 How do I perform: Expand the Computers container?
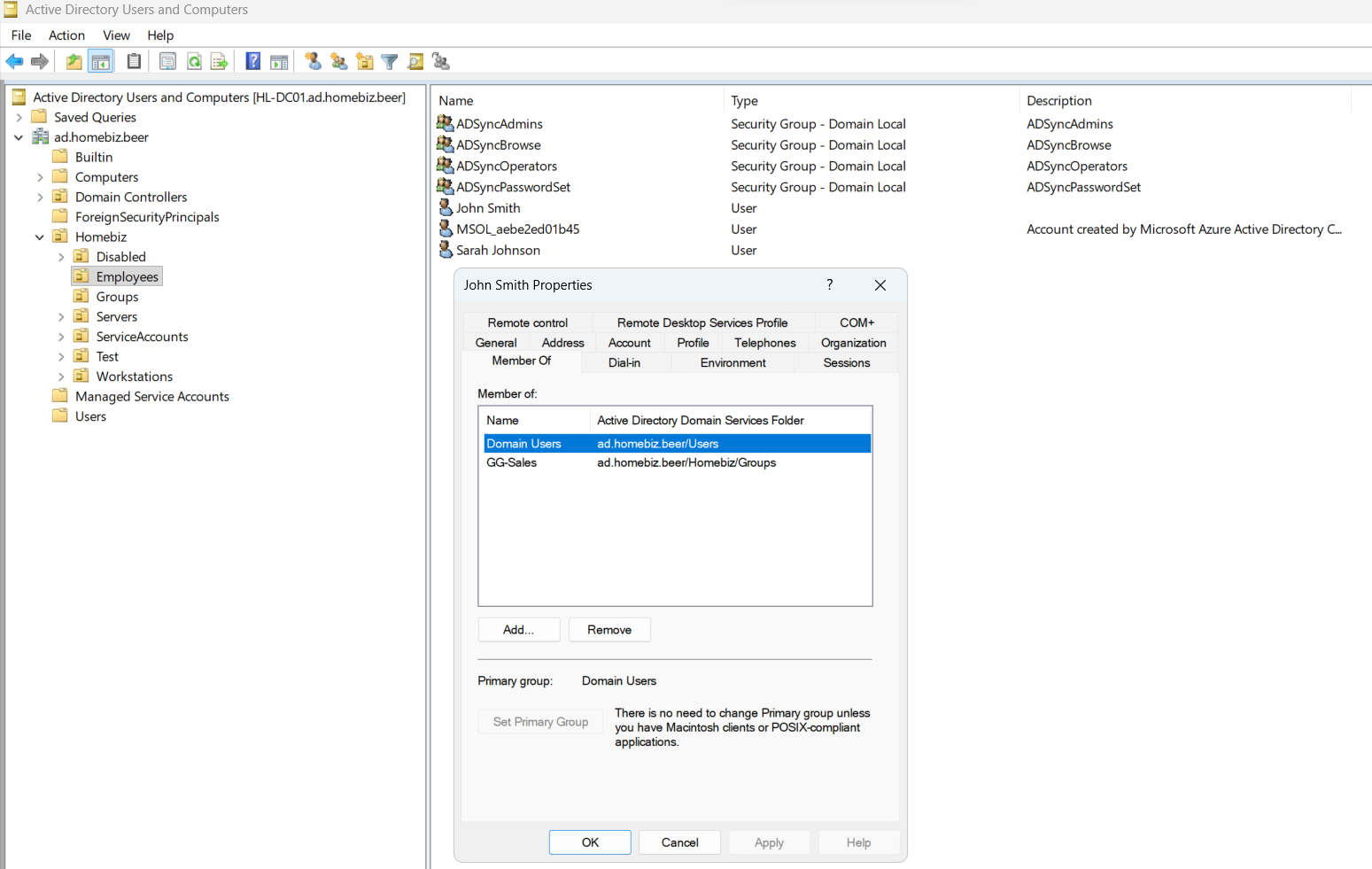tap(40, 177)
